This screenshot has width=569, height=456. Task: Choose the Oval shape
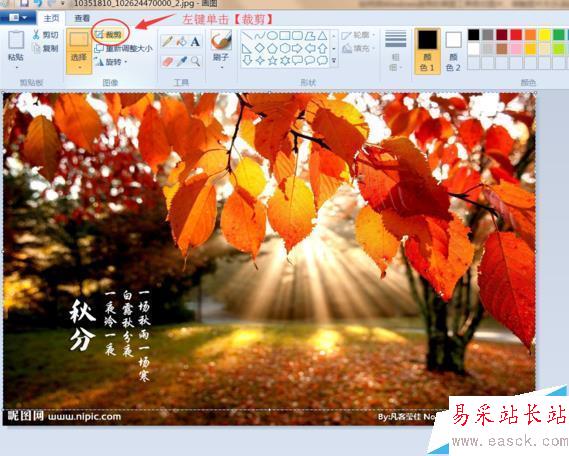point(272,36)
